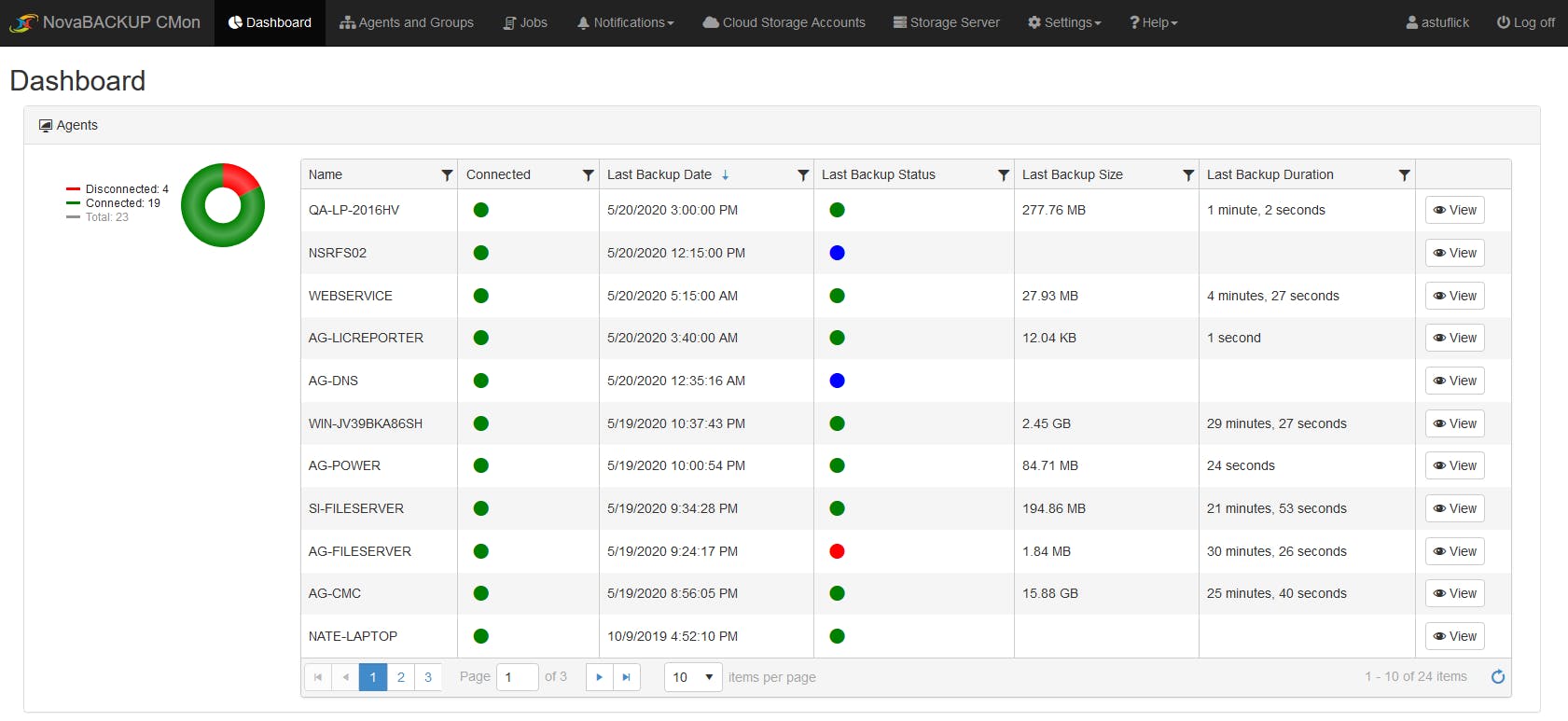Open filter for Connected column
Viewport: 1568px width, 721px height.
coord(588,174)
